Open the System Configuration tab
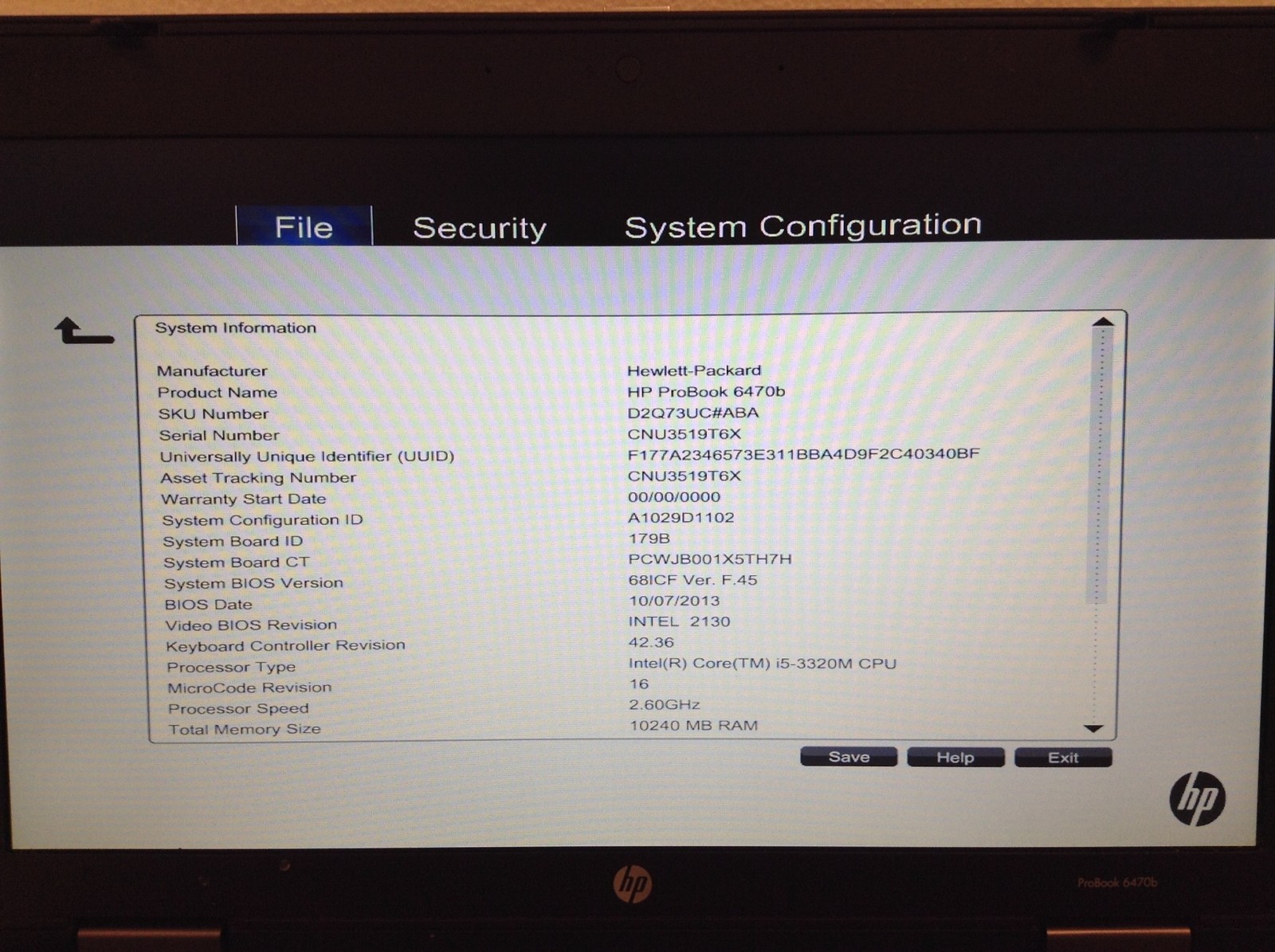The height and width of the screenshot is (952, 1275). [x=803, y=226]
